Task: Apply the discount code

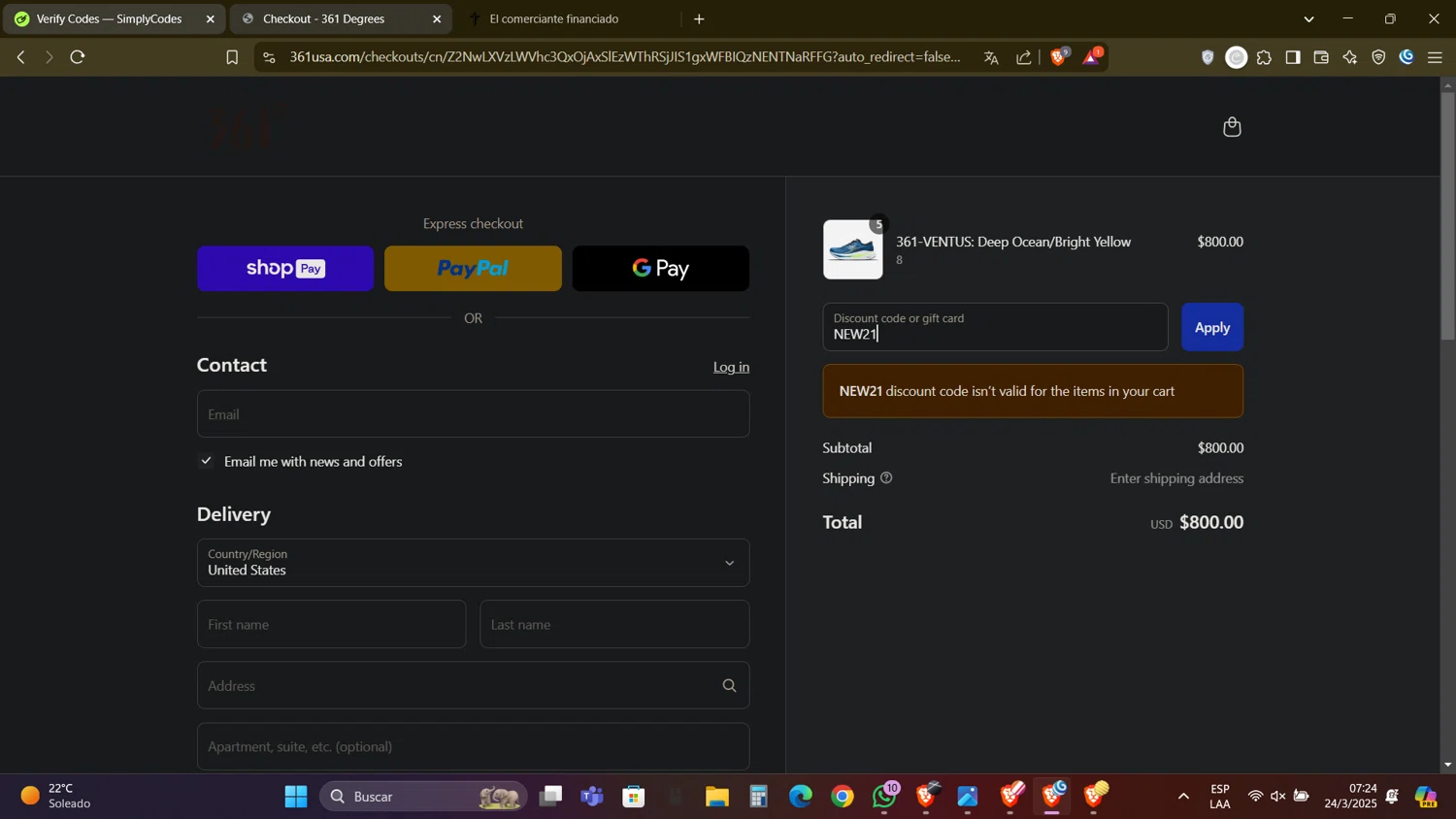Action: 1211,328
